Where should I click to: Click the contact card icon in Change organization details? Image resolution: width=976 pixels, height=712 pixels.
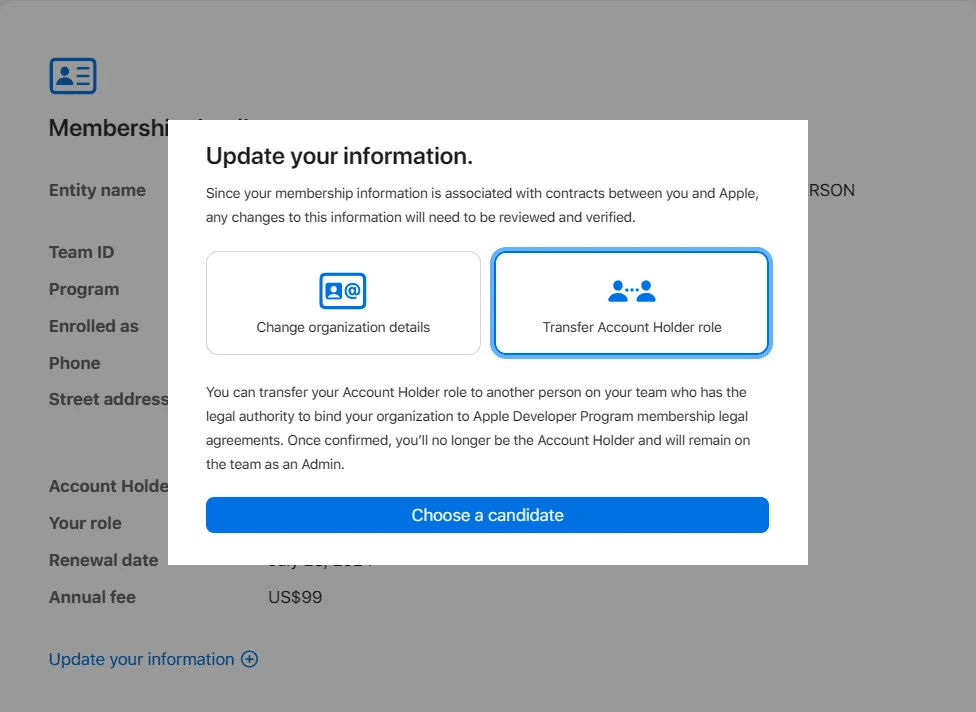click(343, 291)
